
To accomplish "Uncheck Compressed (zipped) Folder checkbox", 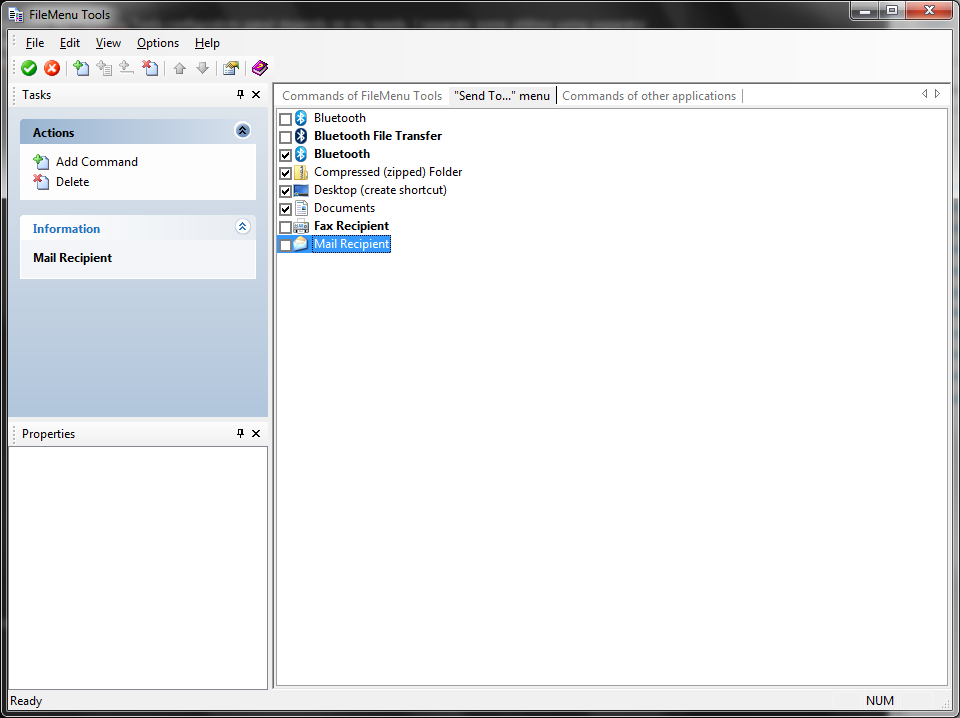I will pyautogui.click(x=285, y=173).
